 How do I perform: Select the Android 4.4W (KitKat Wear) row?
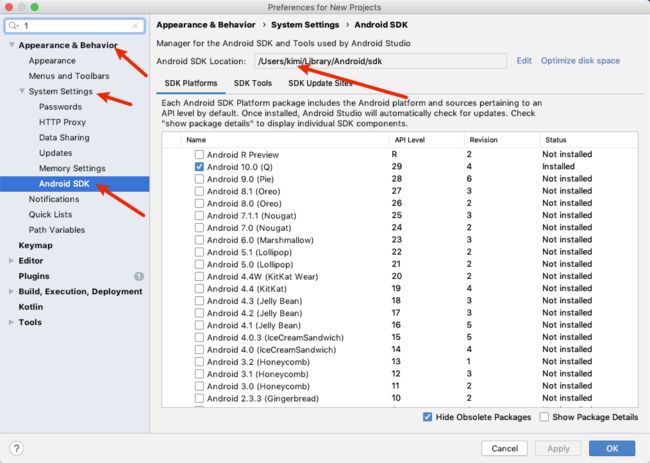tap(400, 276)
